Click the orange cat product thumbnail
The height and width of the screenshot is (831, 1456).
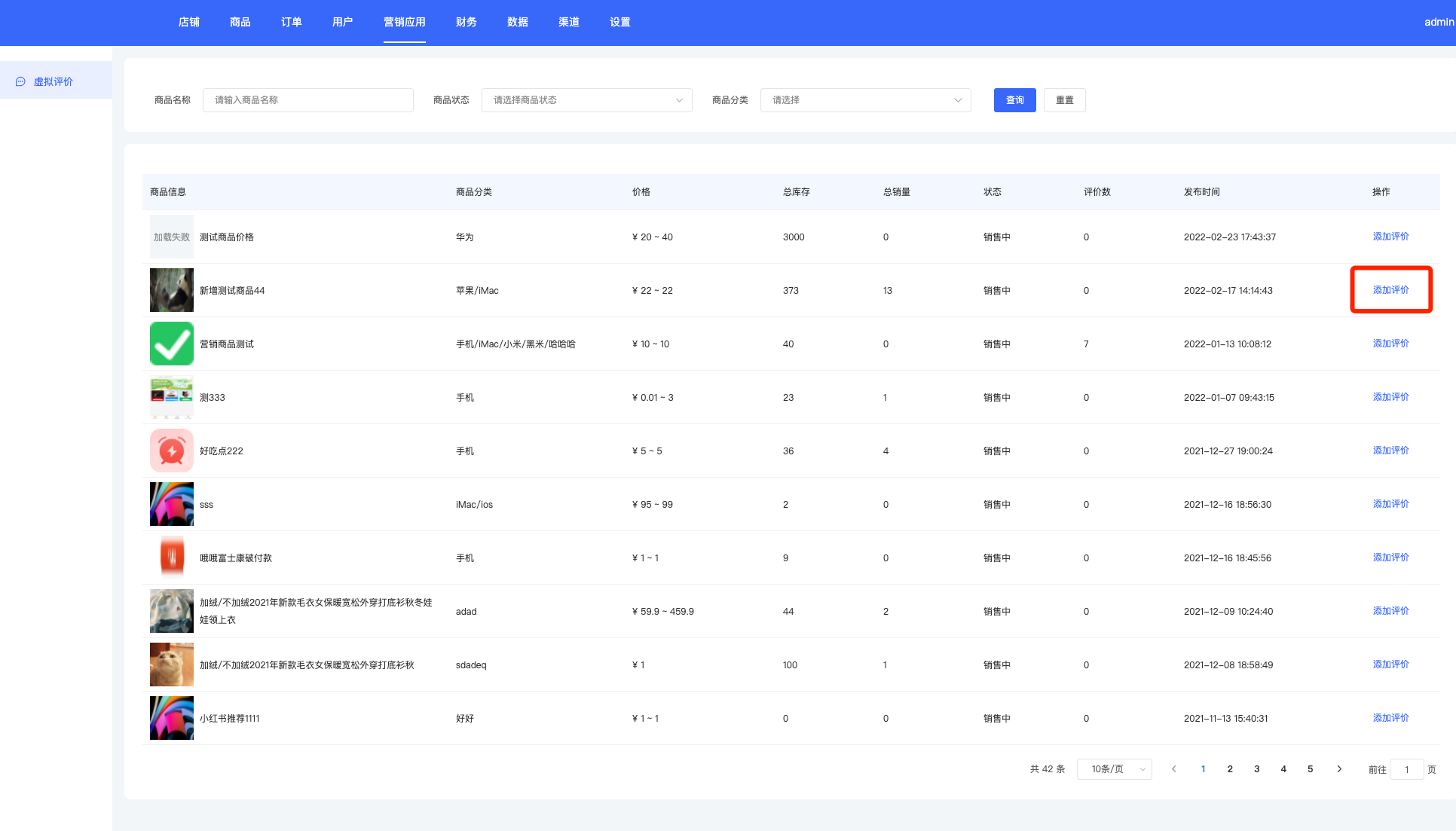point(171,664)
